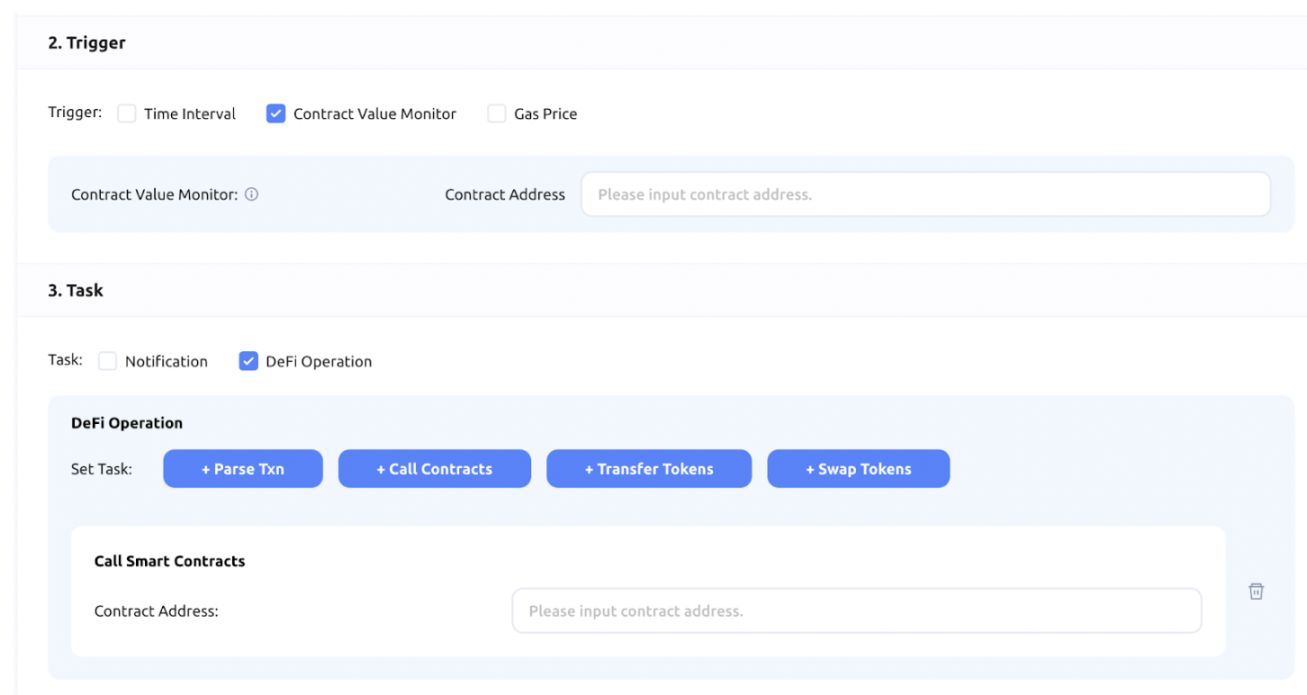Add a Swap Tokens task
The image size is (1307, 695).
tap(858, 469)
